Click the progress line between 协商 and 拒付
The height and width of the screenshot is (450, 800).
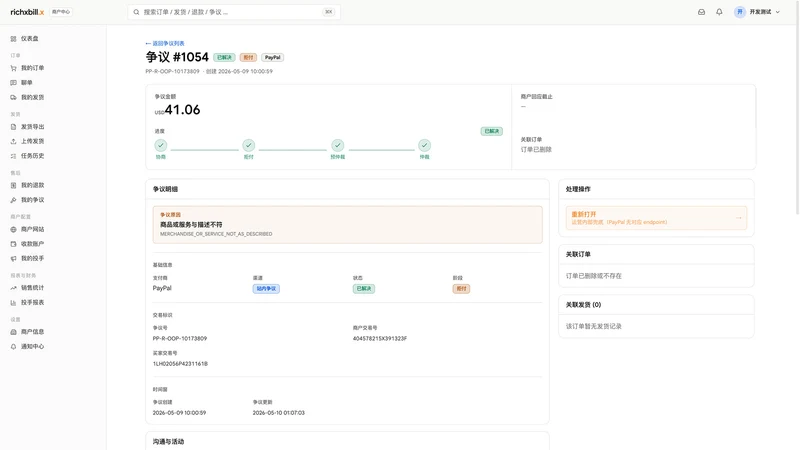(205, 149)
